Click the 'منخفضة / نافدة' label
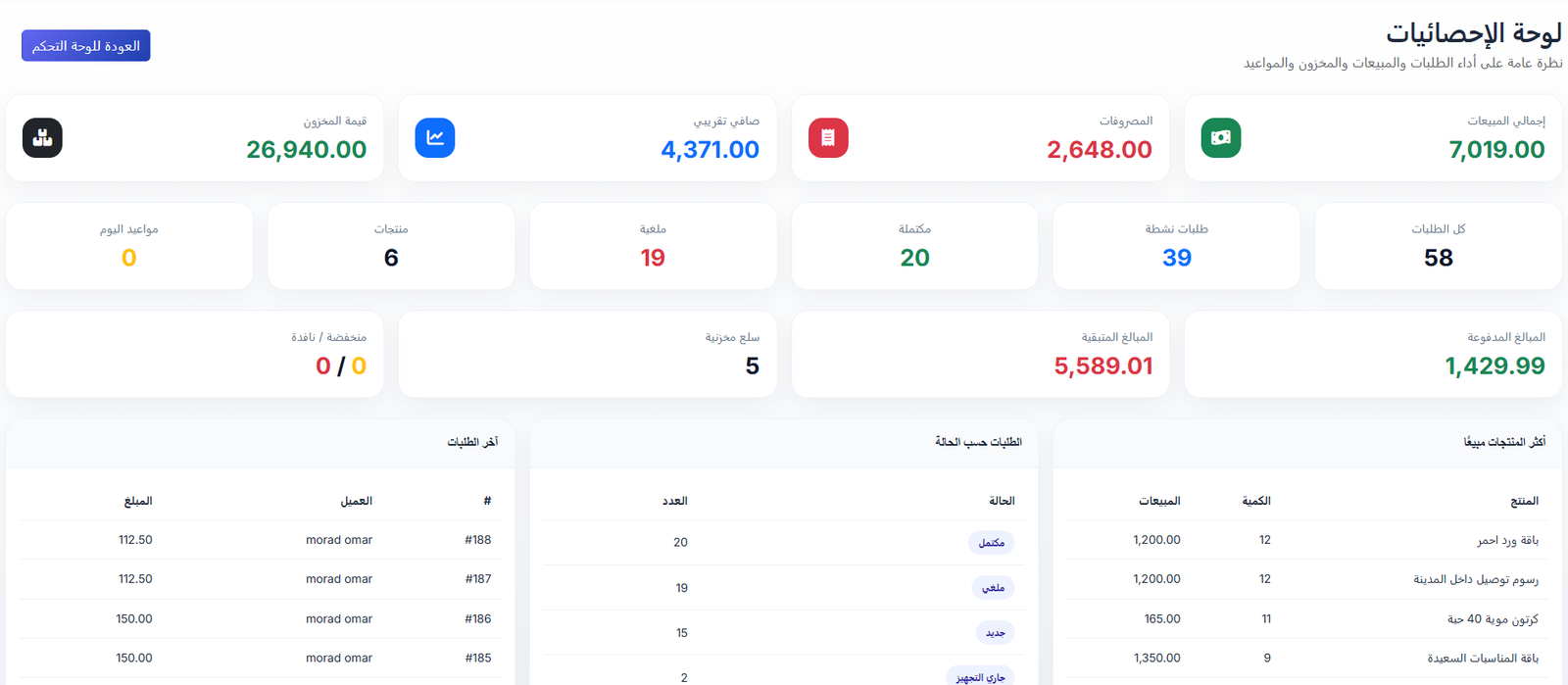The height and width of the screenshot is (685, 1568). tap(329, 337)
